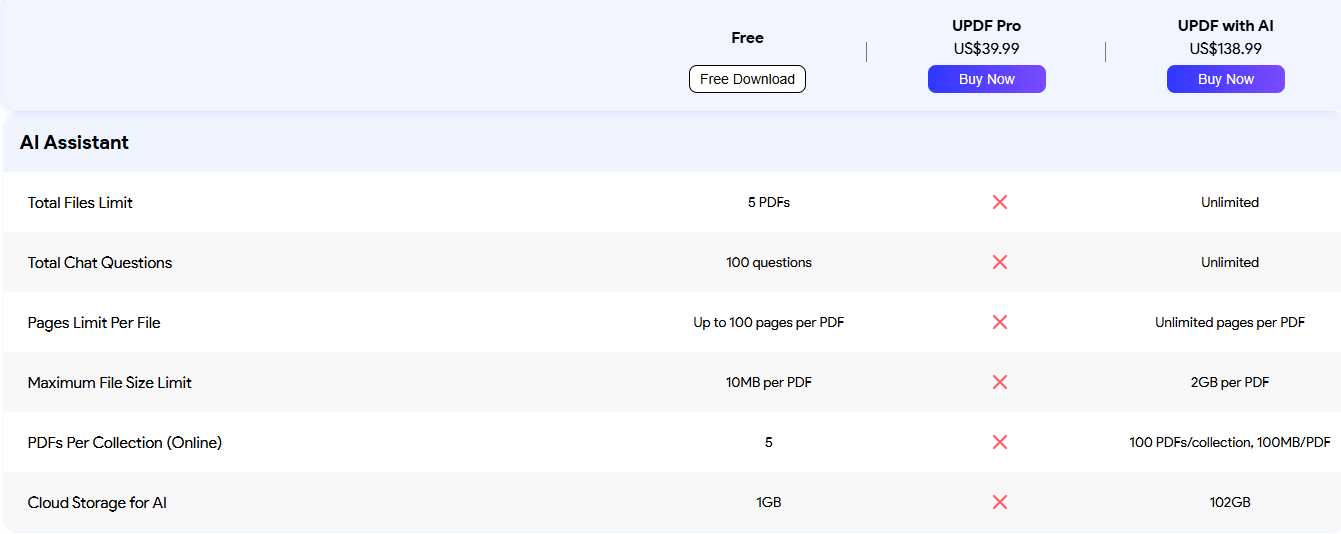The width and height of the screenshot is (1341, 534).
Task: Click the 2GB per PDF cell
Action: point(1230,382)
